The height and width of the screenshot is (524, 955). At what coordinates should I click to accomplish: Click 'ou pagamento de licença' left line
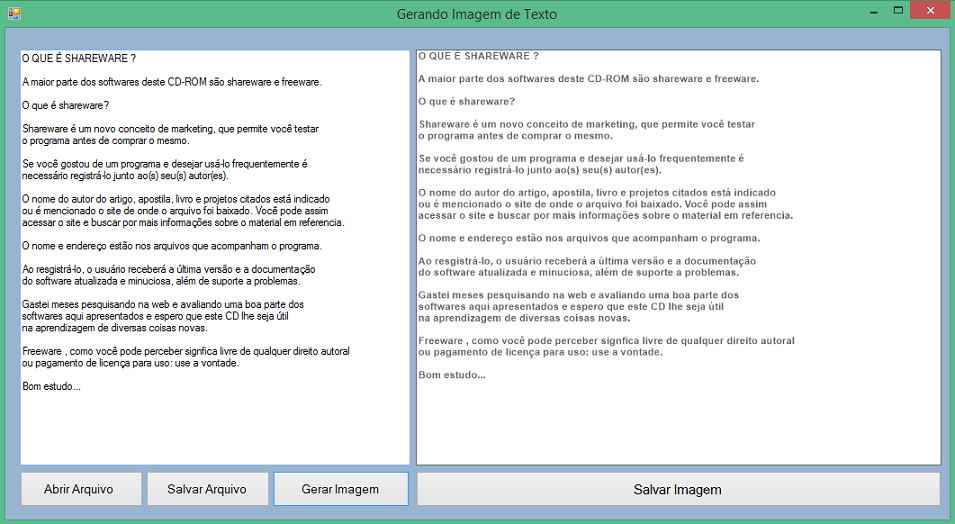point(131,363)
